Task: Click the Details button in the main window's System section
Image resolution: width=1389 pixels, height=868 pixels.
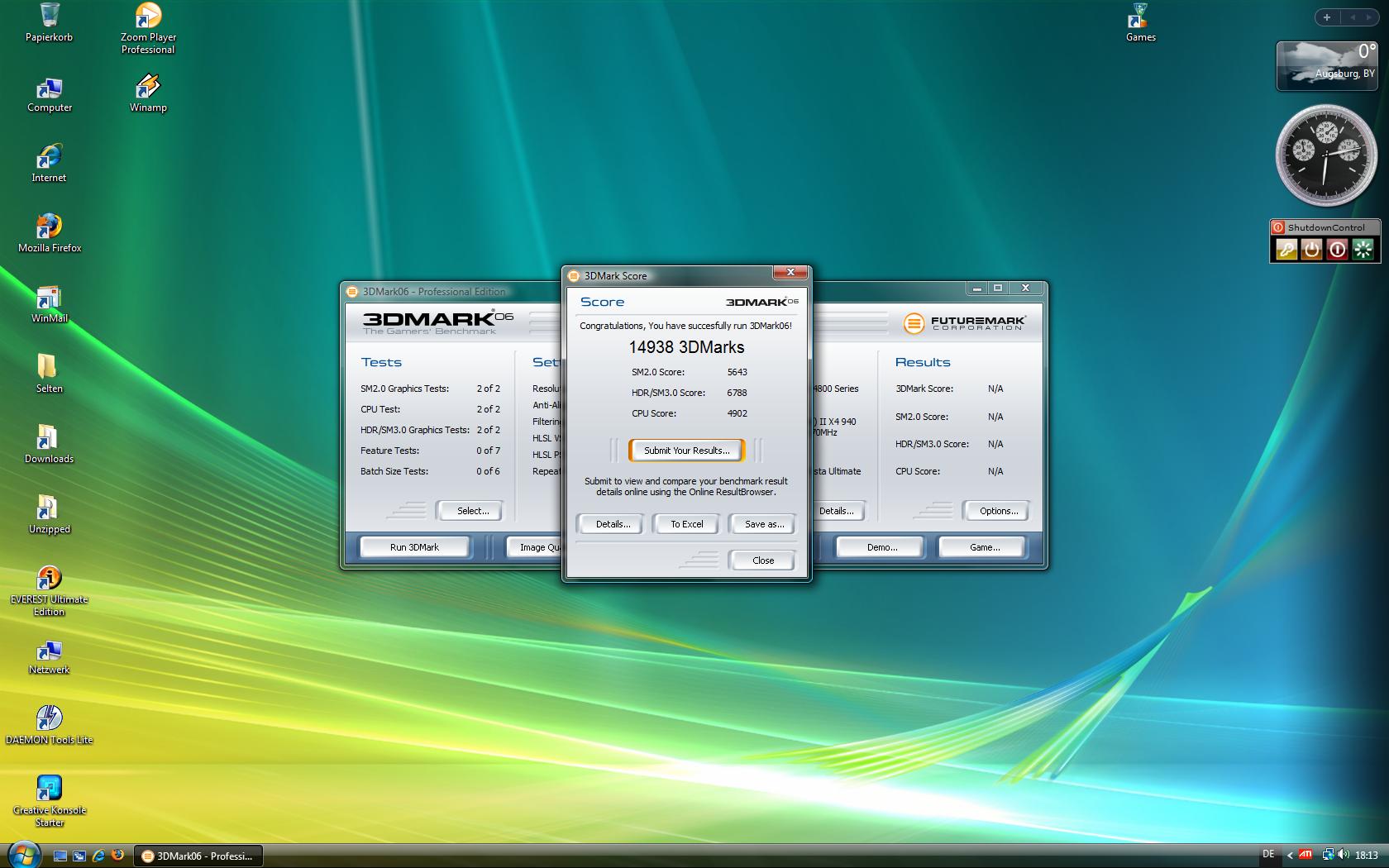Action: point(837,511)
